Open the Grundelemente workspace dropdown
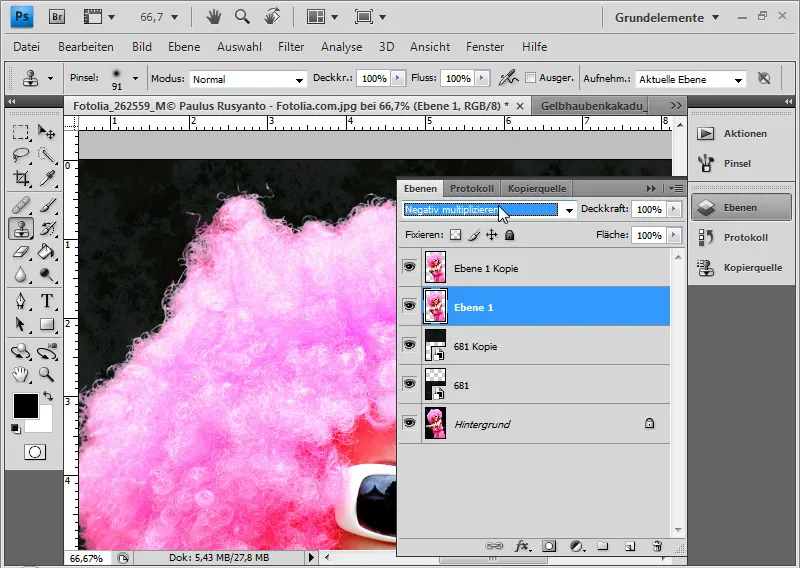 tap(667, 17)
